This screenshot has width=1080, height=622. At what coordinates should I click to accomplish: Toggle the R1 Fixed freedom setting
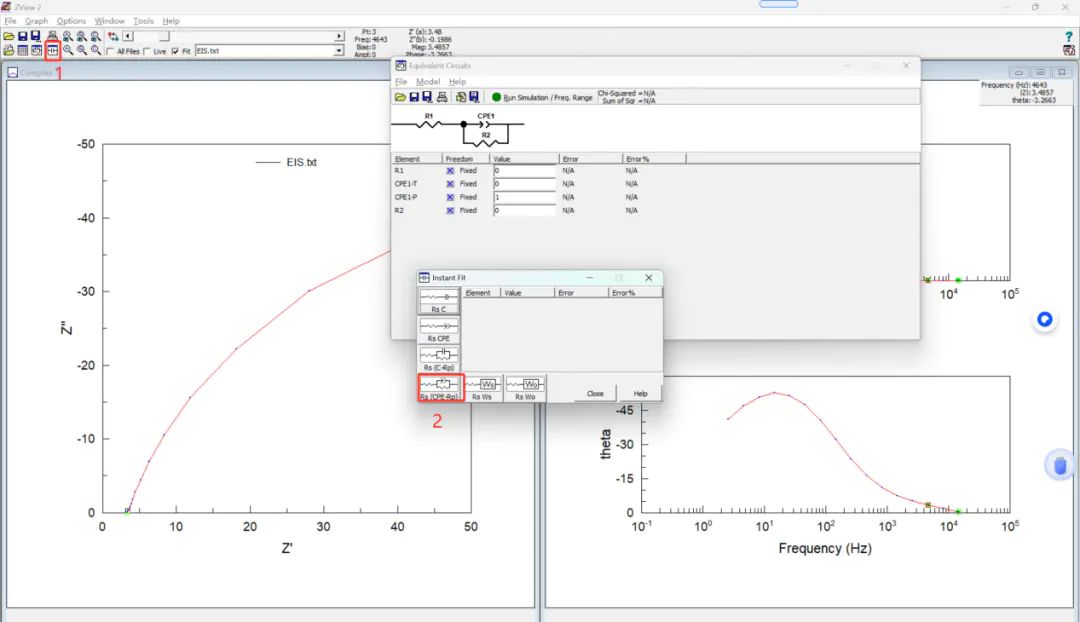(x=450, y=171)
